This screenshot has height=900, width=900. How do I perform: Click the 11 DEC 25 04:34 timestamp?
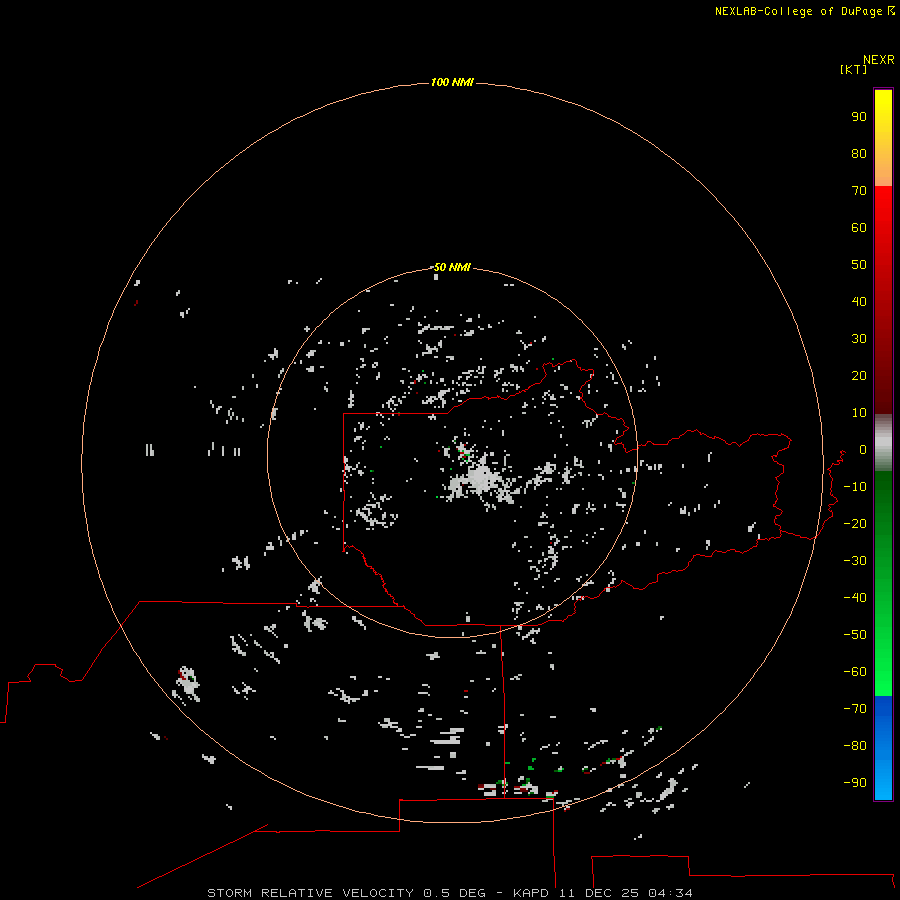pyautogui.click(x=626, y=893)
